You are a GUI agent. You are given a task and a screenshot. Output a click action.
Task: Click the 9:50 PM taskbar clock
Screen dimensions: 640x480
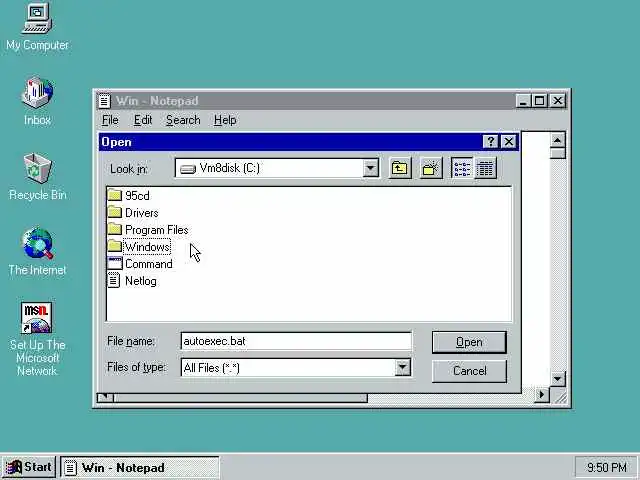pos(606,467)
